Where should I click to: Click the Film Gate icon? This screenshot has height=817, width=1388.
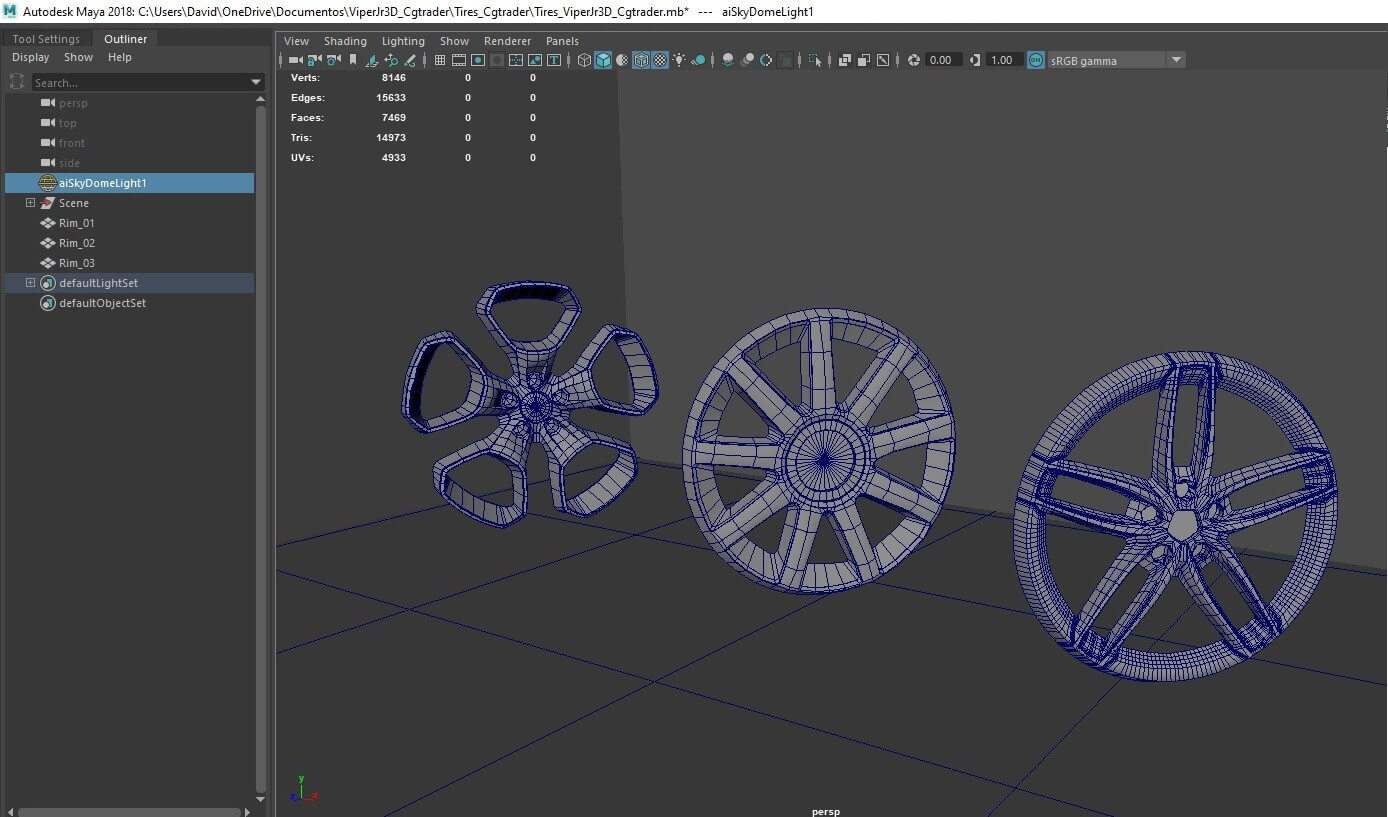click(459, 60)
